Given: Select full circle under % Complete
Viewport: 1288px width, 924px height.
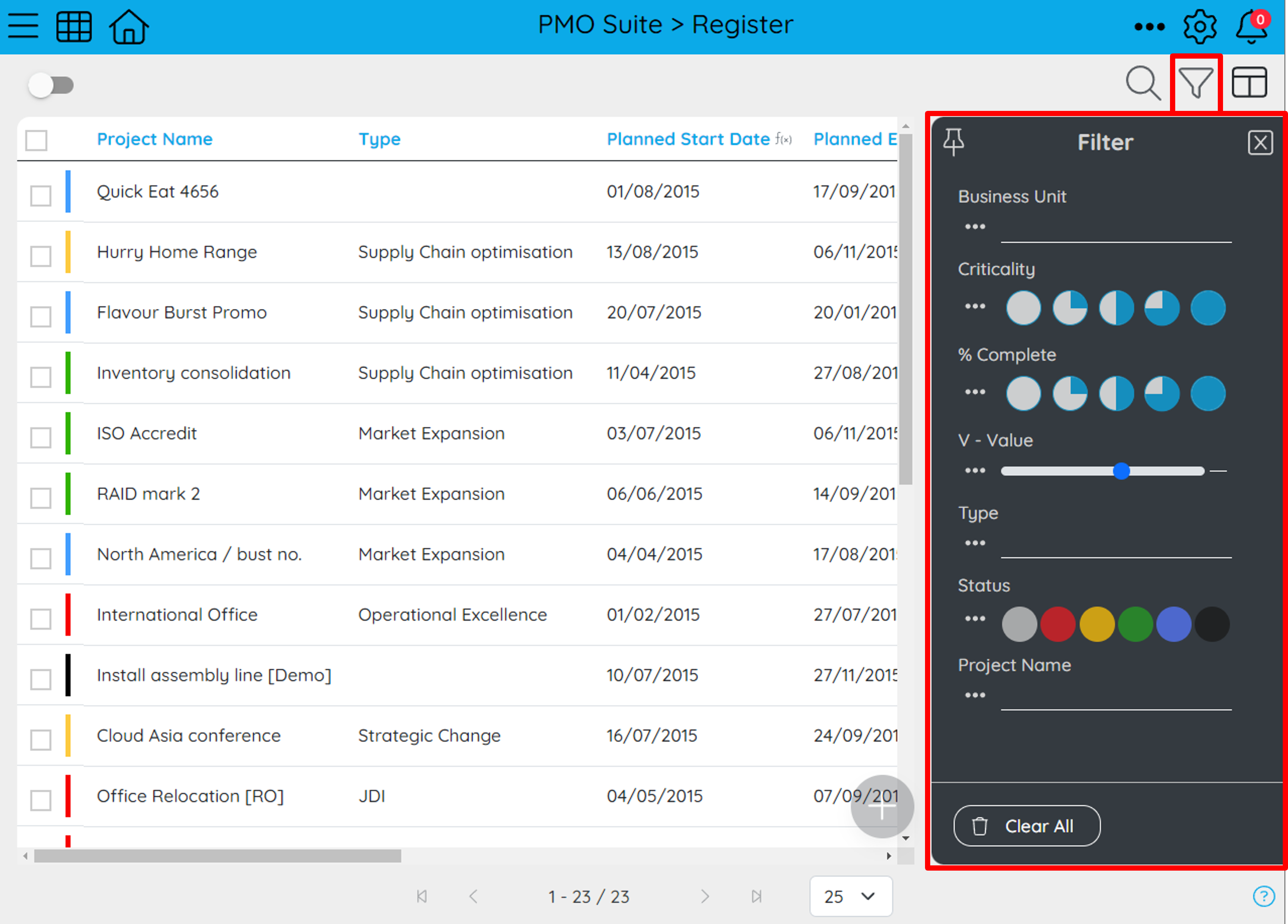Looking at the screenshot, I should tap(1208, 394).
